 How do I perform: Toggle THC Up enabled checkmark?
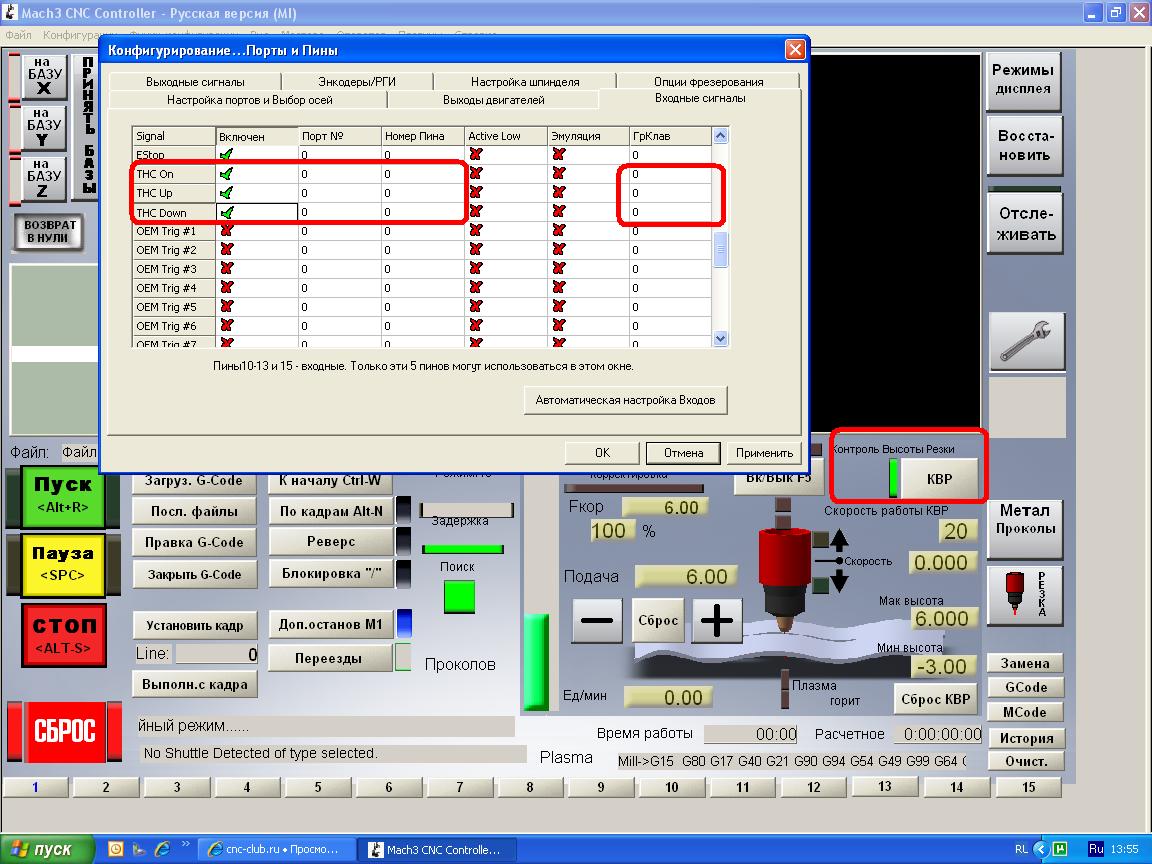coord(226,193)
